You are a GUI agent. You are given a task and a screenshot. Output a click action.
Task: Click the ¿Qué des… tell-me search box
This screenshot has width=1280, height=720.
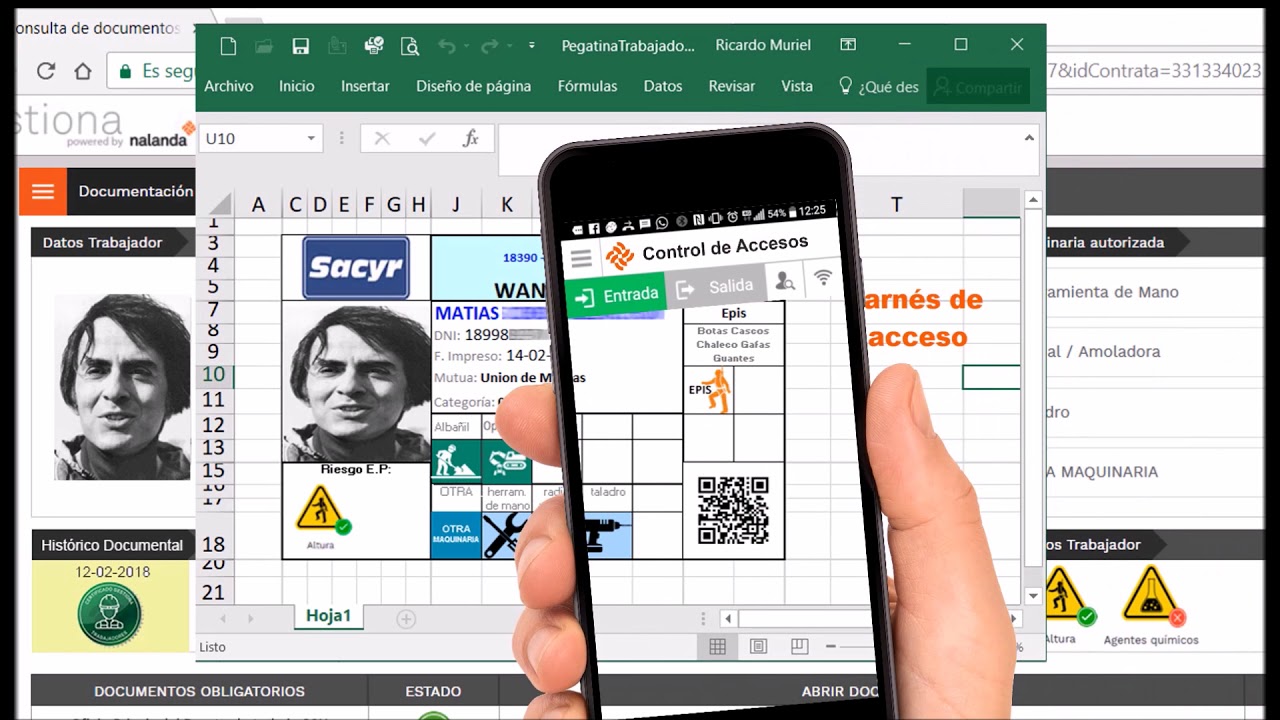click(879, 87)
